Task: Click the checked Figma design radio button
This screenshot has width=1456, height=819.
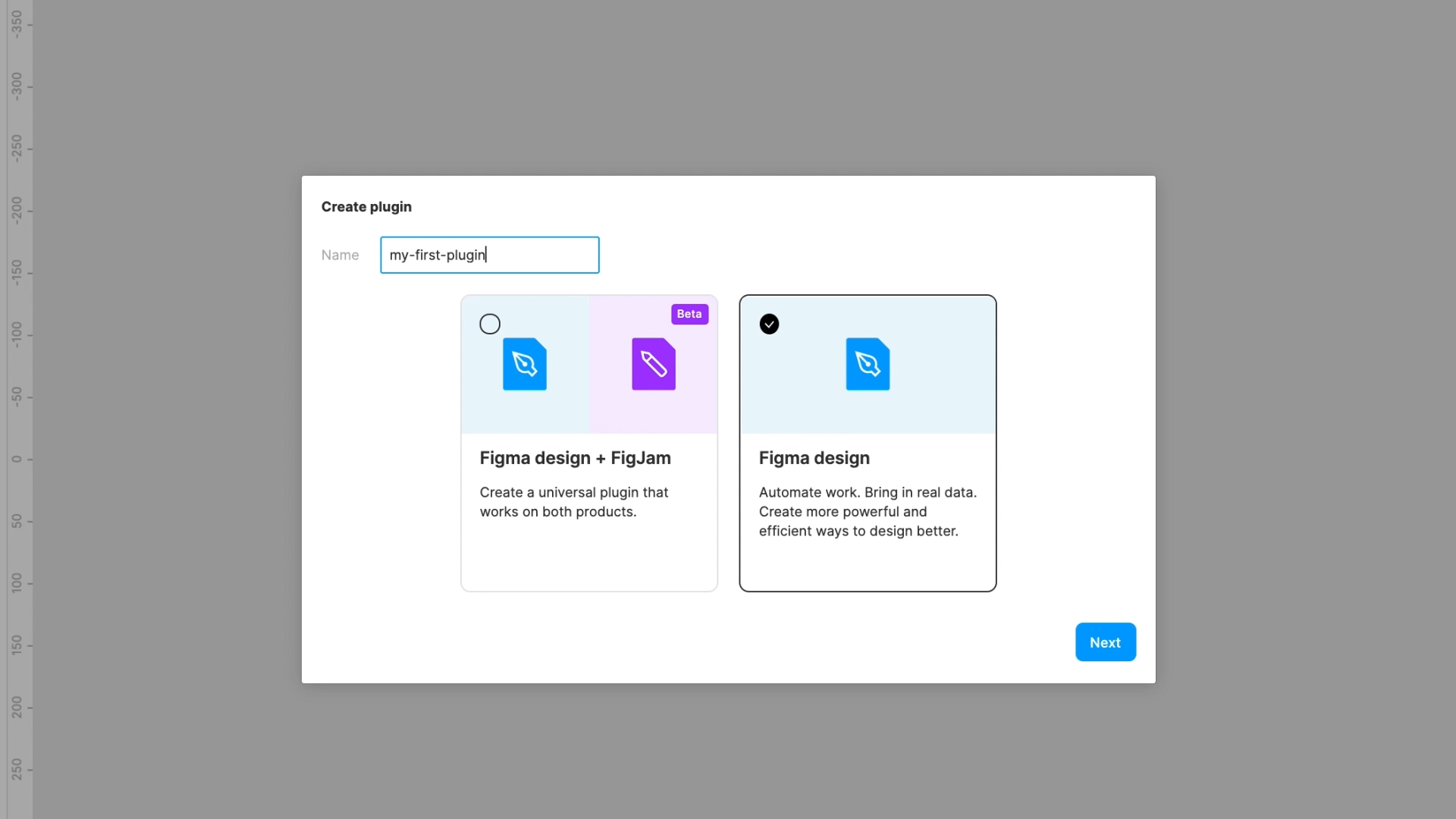Action: (x=769, y=324)
